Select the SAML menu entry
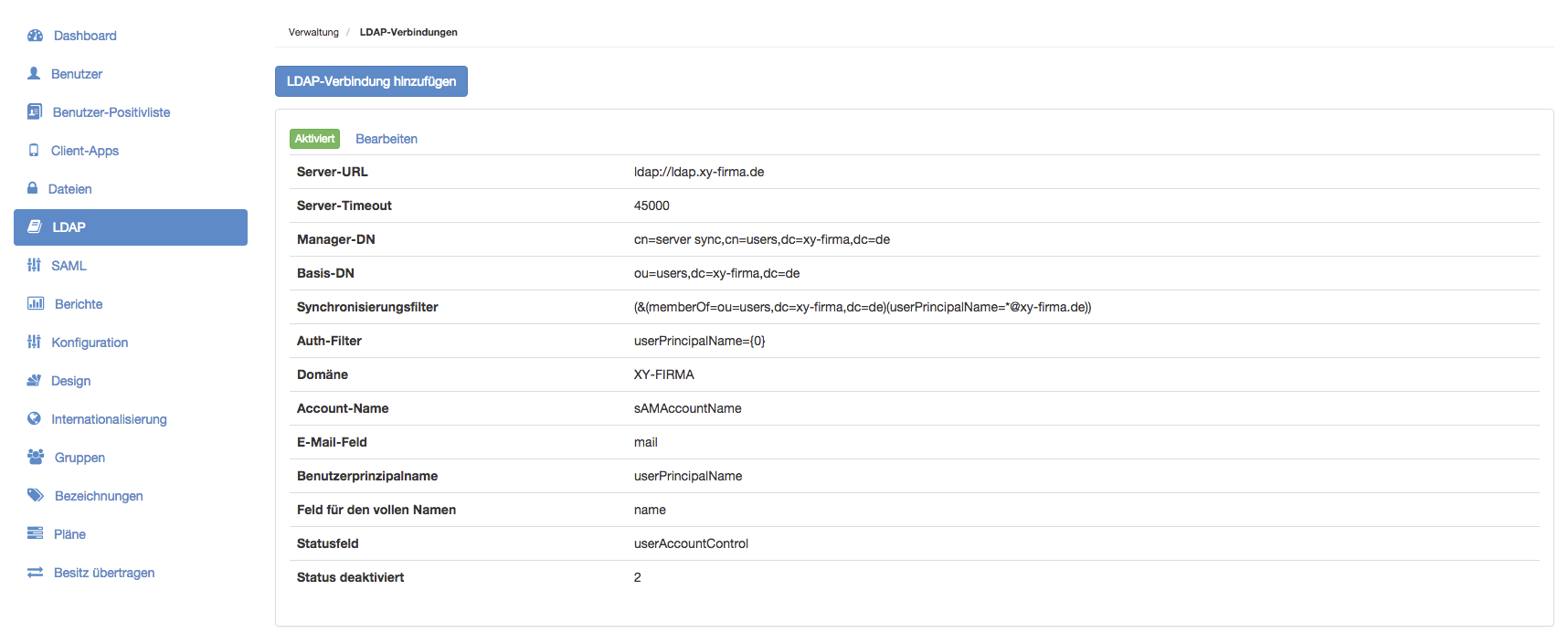 69,266
